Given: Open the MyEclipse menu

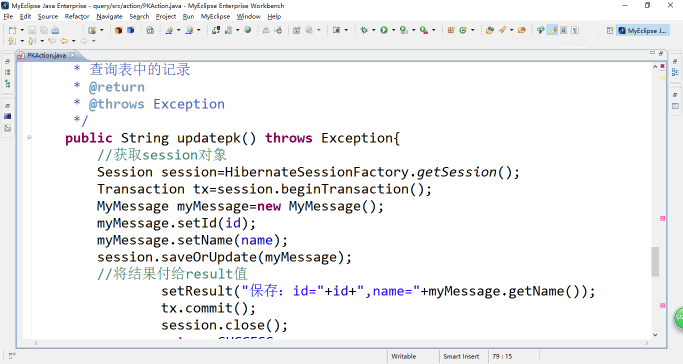Looking at the screenshot, I should (215, 17).
